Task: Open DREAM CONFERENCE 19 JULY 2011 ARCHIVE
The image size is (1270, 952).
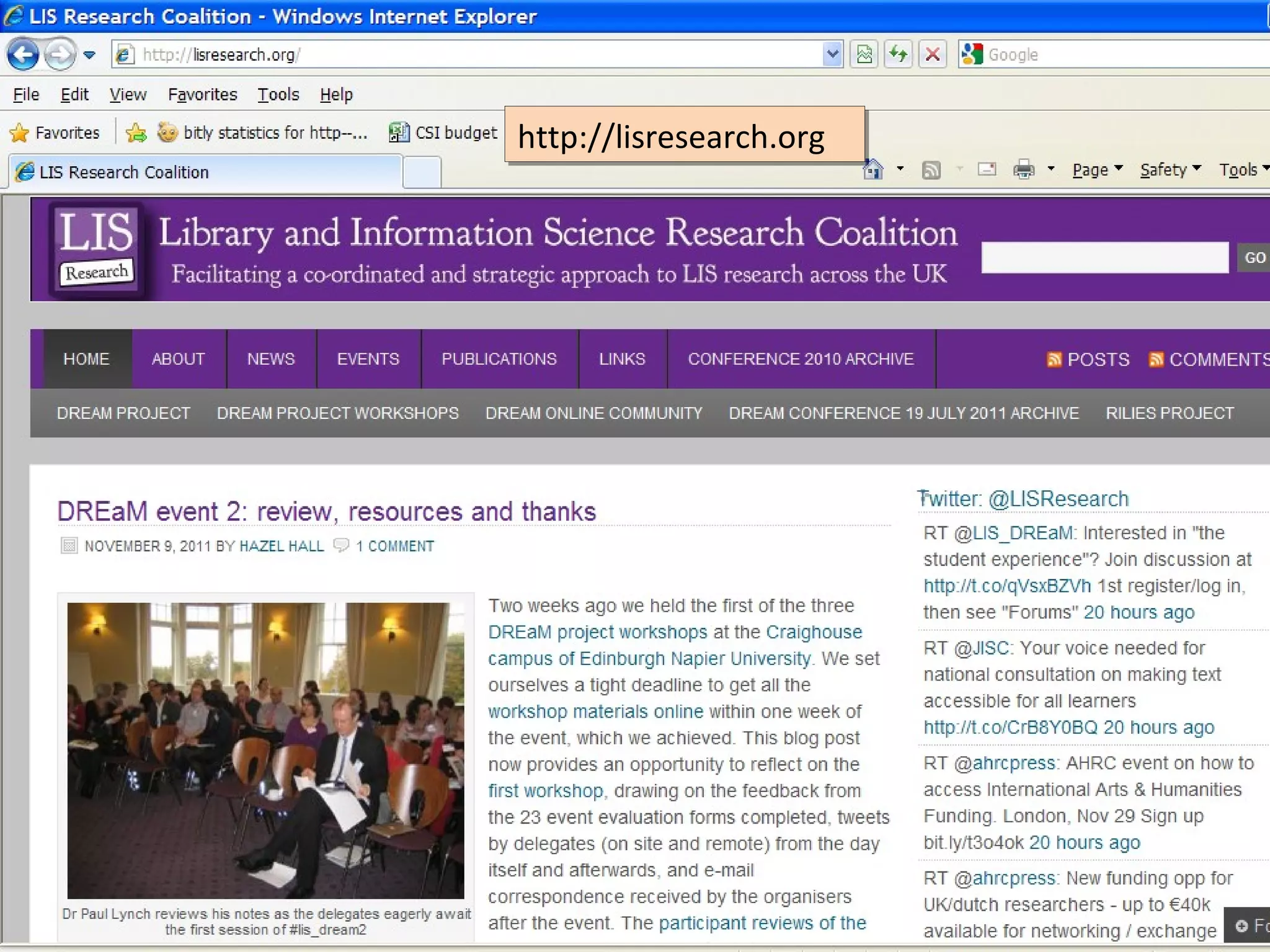Action: 904,413
